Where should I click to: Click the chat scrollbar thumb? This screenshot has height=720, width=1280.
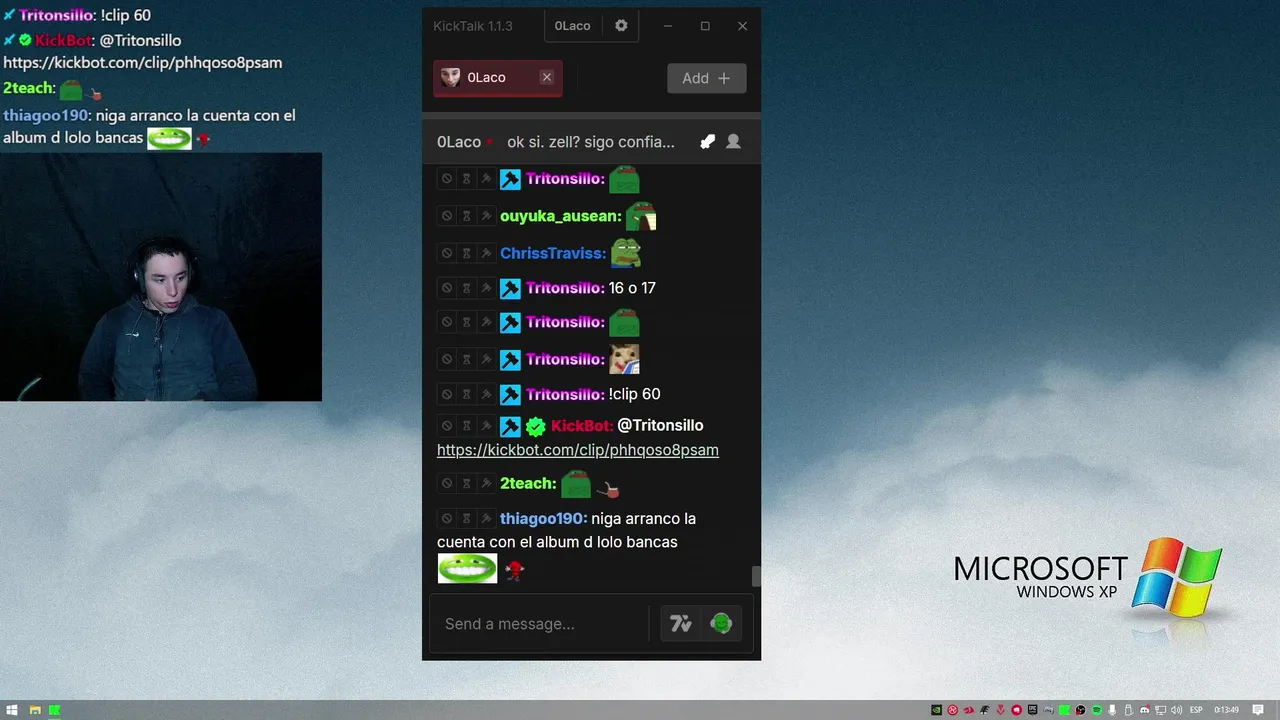[x=756, y=576]
